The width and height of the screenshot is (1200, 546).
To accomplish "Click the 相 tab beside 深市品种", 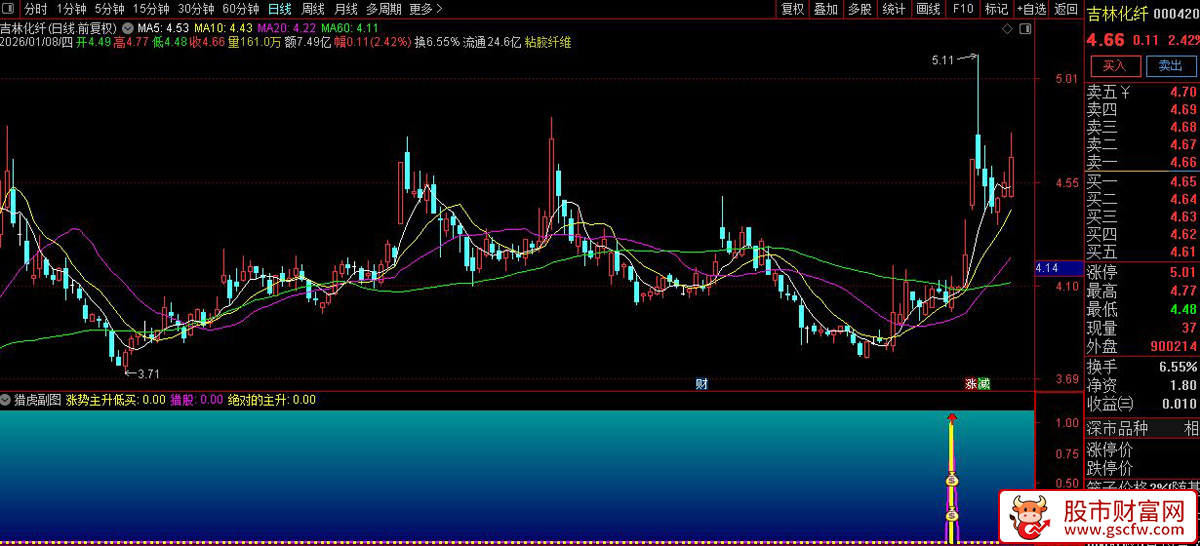I will (x=1191, y=428).
